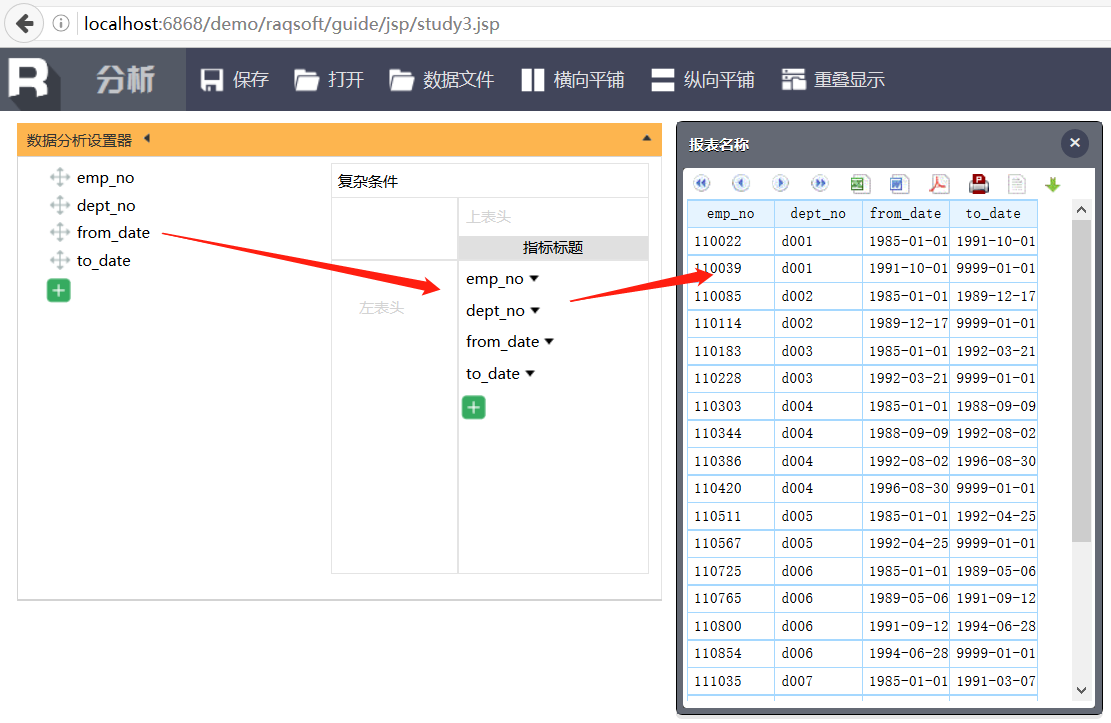Open 数据文件 menu item
This screenshot has height=723, width=1111.
click(x=442, y=80)
